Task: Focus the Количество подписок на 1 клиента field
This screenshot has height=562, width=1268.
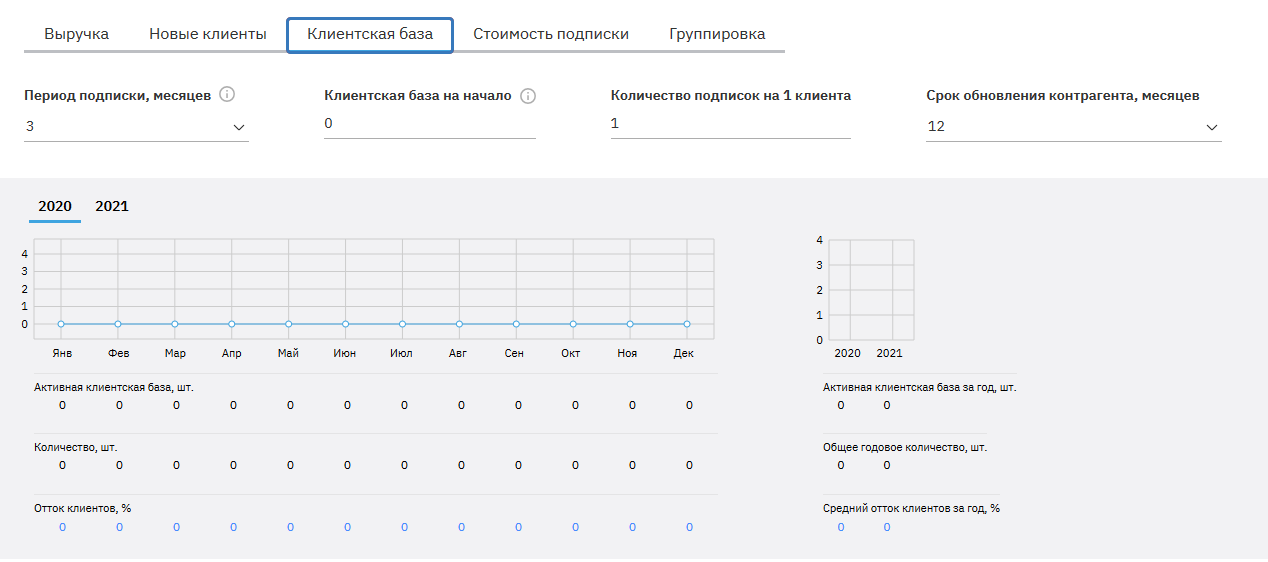Action: pos(730,124)
